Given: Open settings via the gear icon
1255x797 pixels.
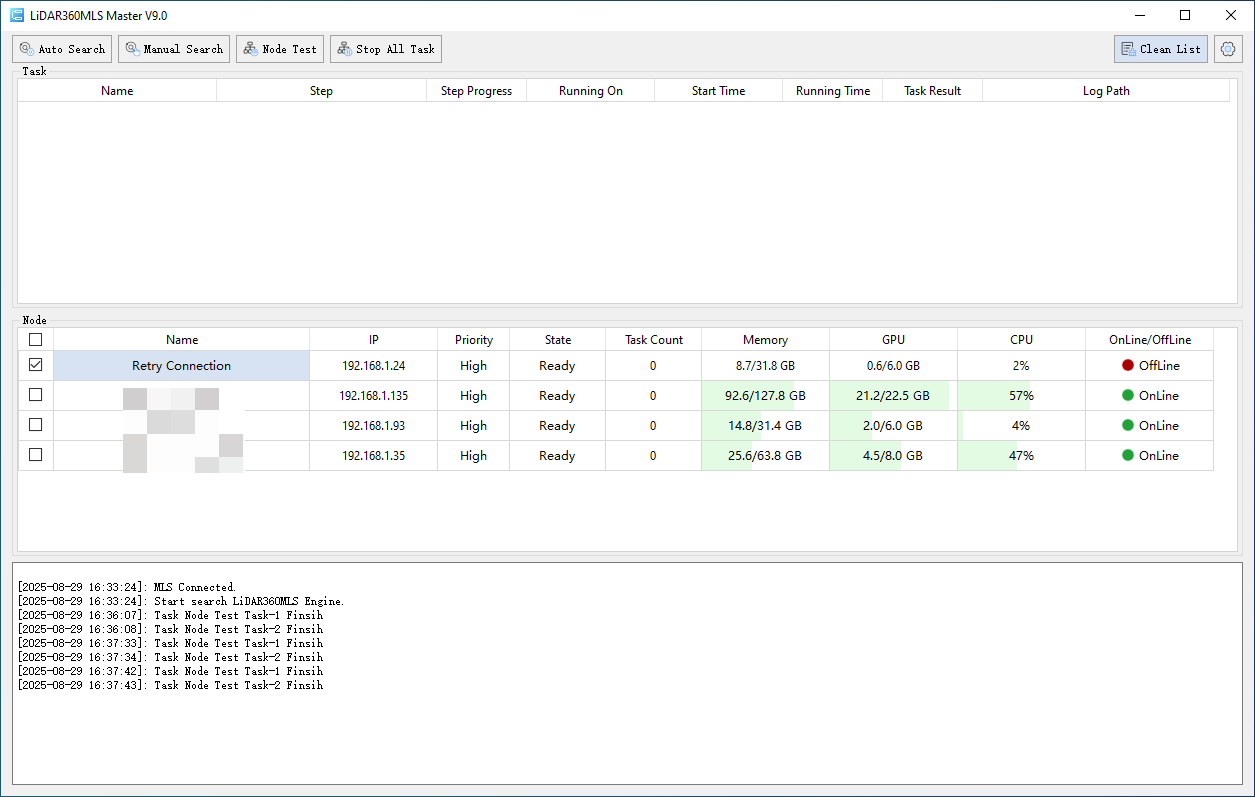Looking at the screenshot, I should tap(1228, 49).
